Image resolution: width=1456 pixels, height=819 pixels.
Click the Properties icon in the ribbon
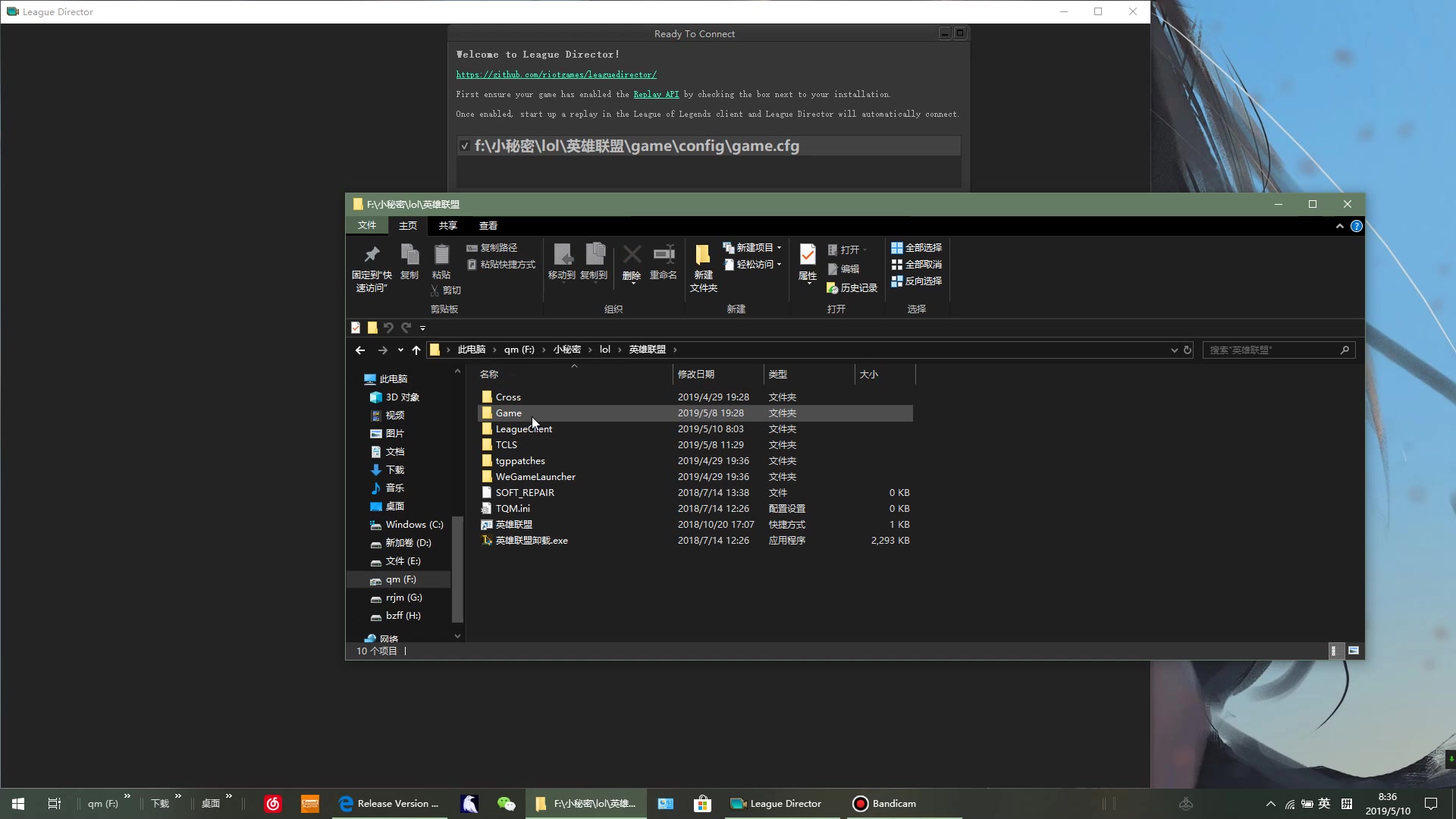[x=808, y=256]
